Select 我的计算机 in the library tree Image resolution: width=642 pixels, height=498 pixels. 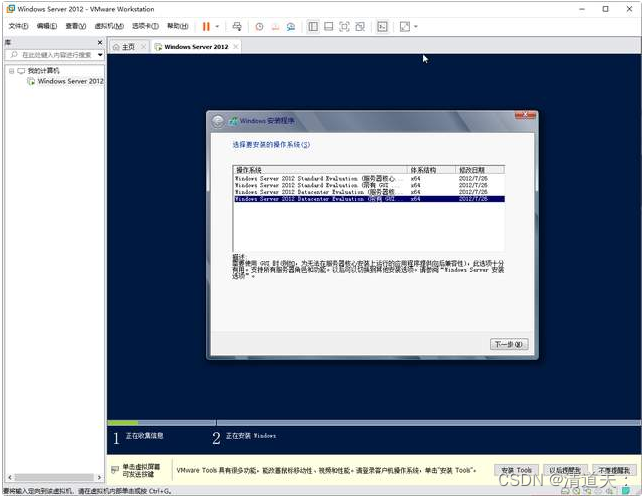(x=43, y=71)
